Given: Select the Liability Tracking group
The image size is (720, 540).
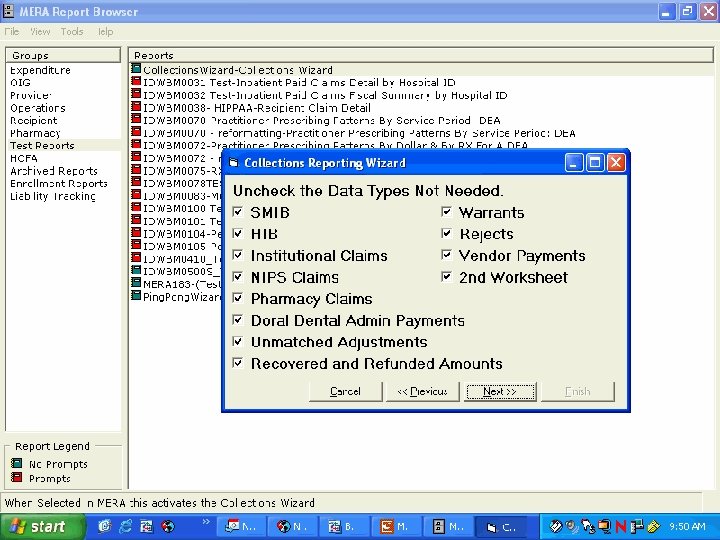Looking at the screenshot, I should [53, 196].
